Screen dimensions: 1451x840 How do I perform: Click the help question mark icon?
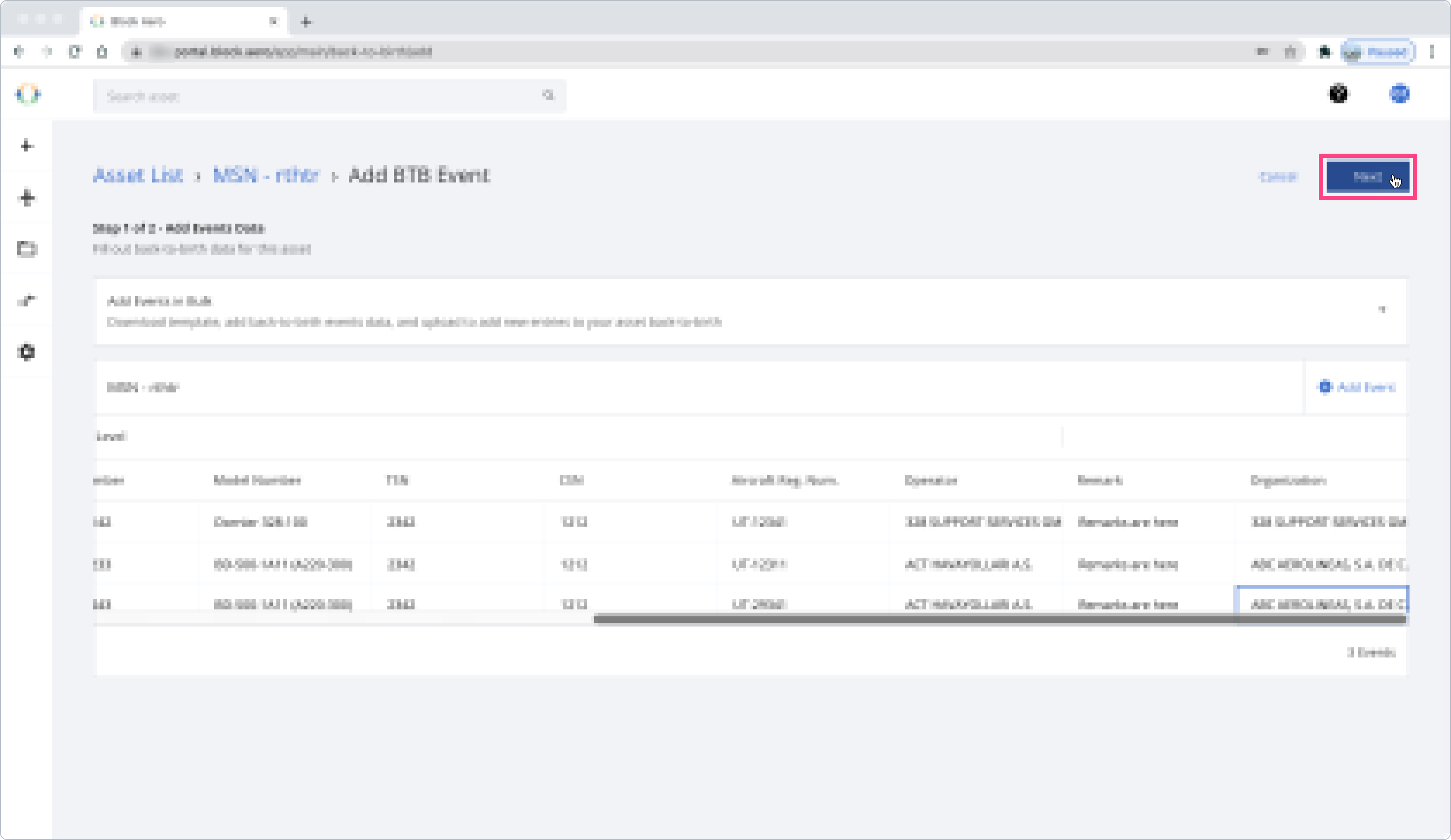pos(1338,94)
